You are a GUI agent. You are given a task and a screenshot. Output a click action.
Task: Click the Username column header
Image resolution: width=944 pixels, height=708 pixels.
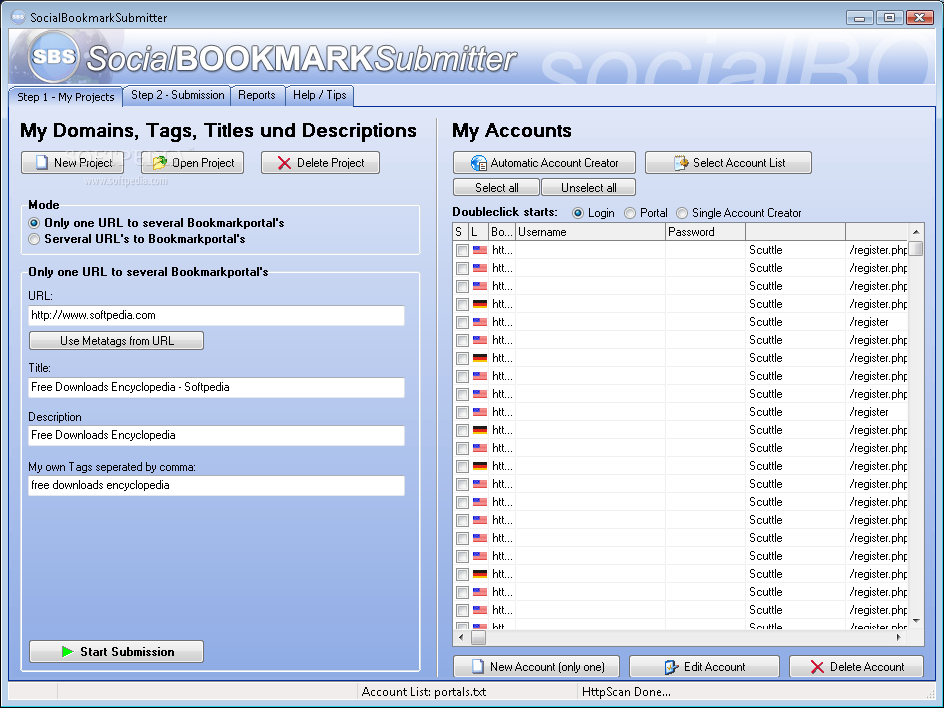point(590,232)
